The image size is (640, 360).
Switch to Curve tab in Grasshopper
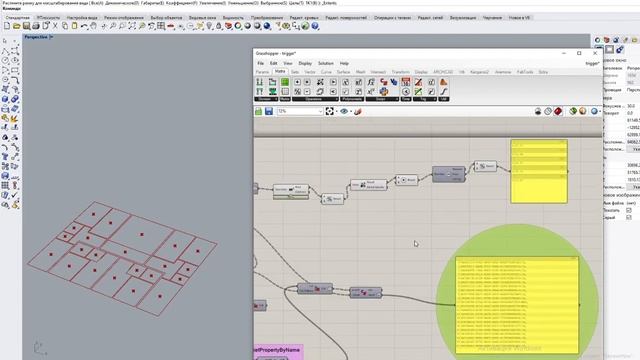(326, 72)
